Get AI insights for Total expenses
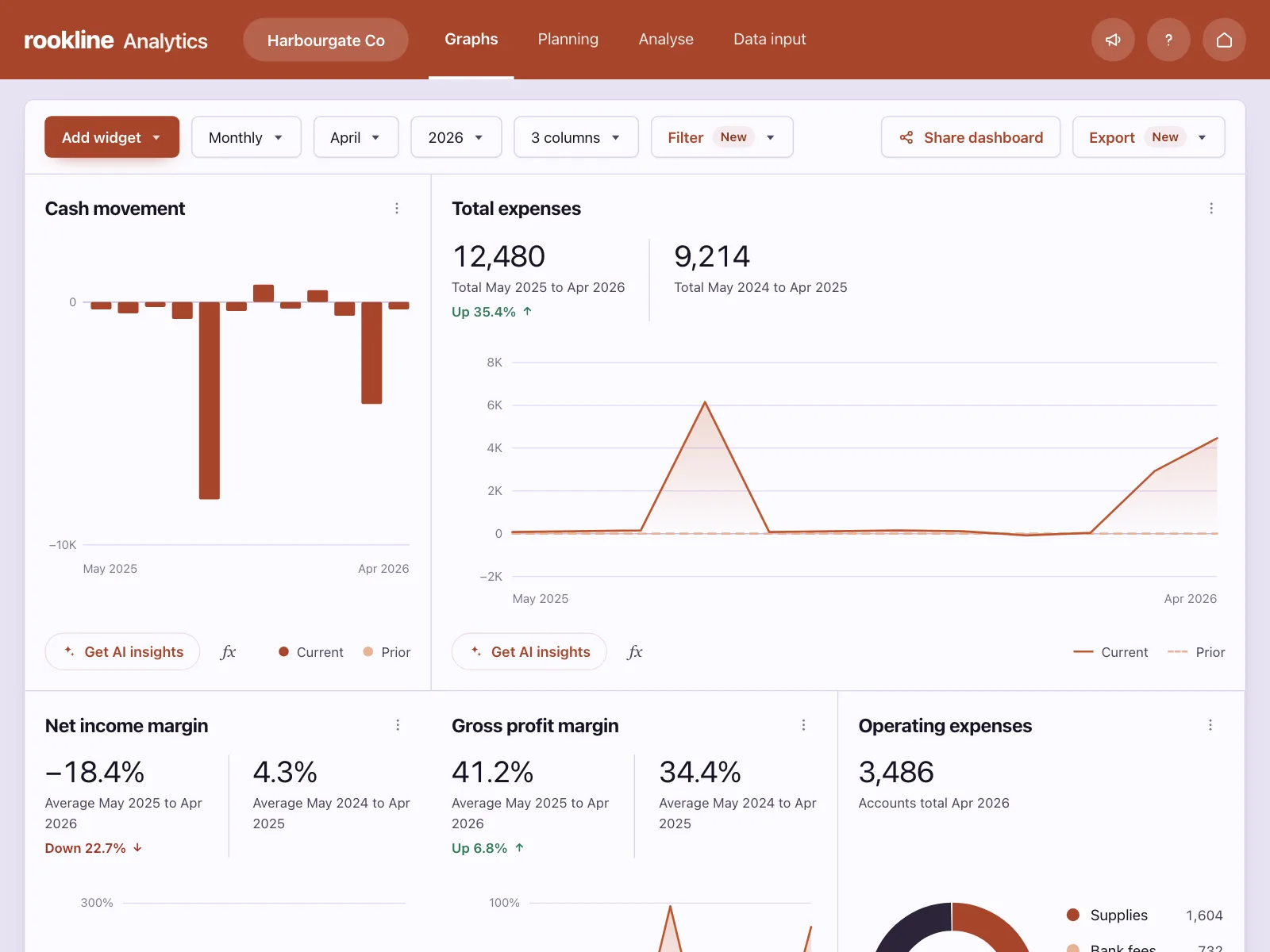1270x952 pixels. pos(529,651)
